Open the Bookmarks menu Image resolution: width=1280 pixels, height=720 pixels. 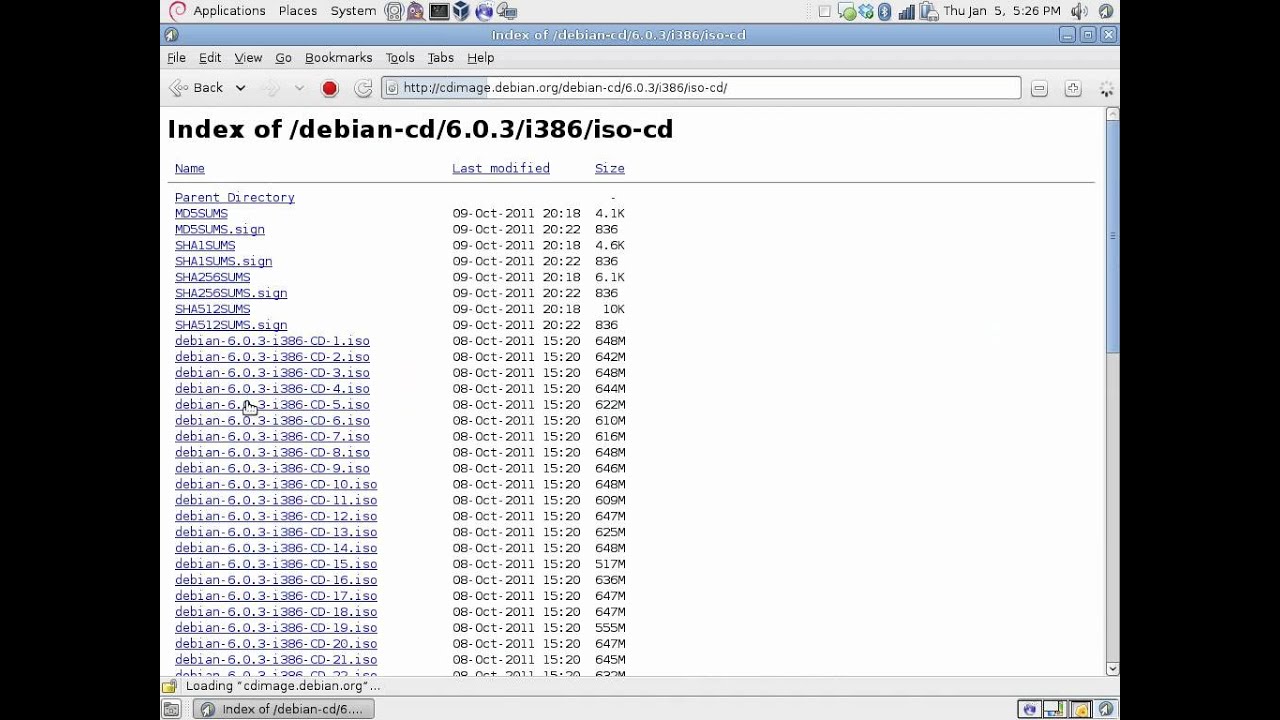pos(338,58)
